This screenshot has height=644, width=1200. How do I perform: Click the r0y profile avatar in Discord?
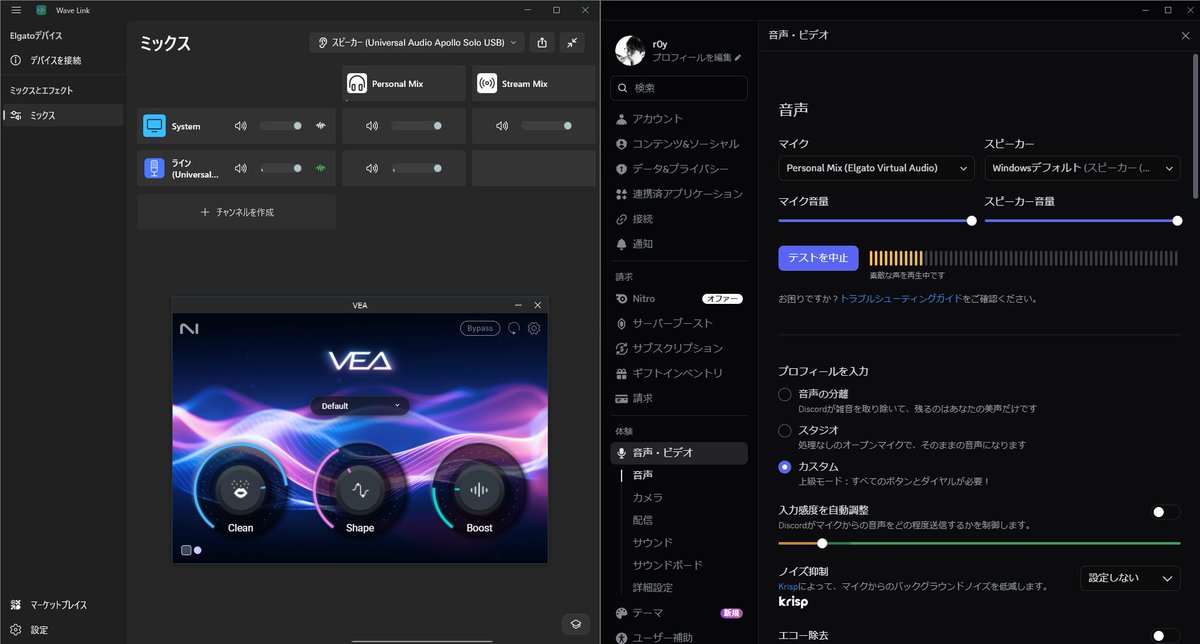pos(630,51)
